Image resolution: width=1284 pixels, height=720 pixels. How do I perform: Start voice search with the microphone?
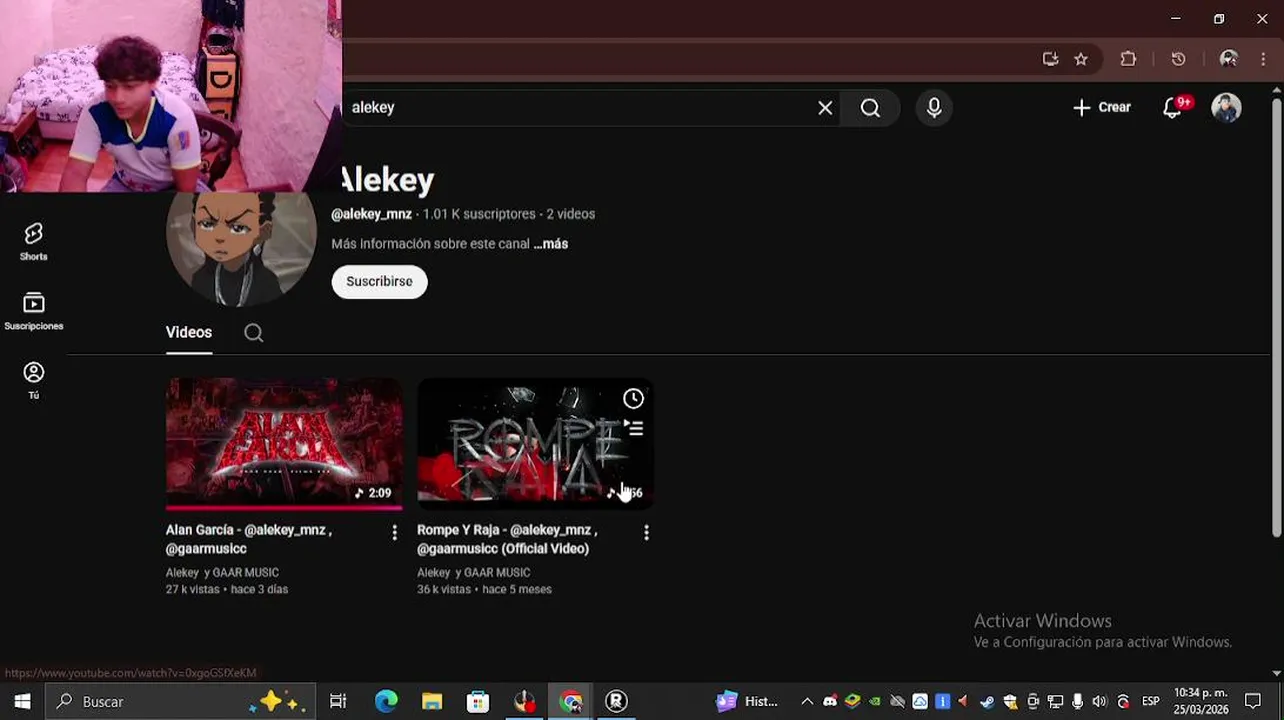pos(934,108)
